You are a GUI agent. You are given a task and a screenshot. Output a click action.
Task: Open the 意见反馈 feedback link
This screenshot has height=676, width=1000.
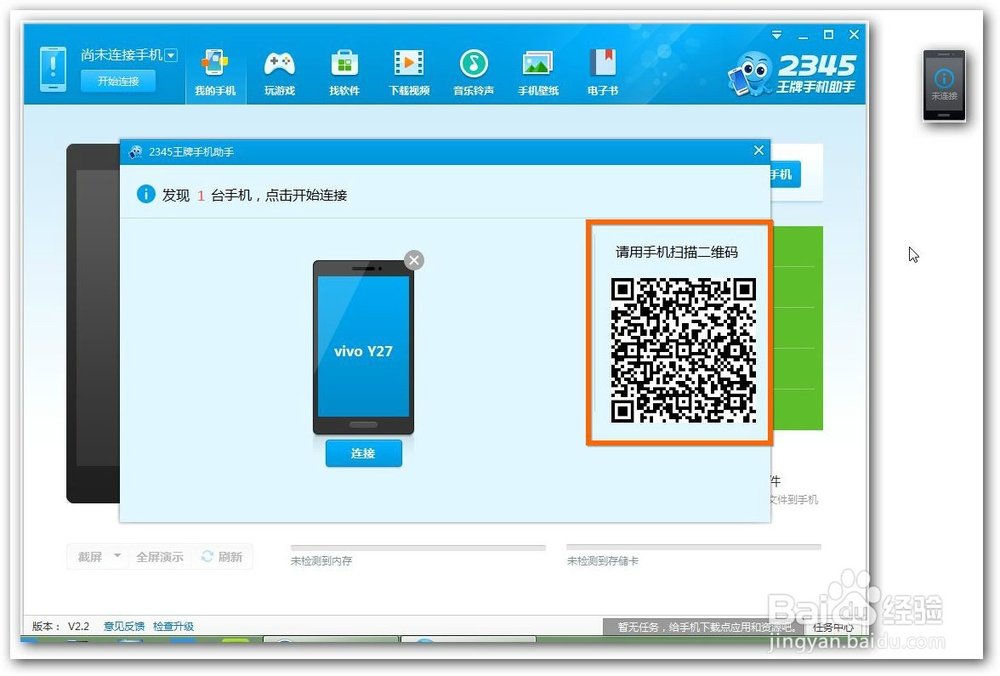(124, 626)
